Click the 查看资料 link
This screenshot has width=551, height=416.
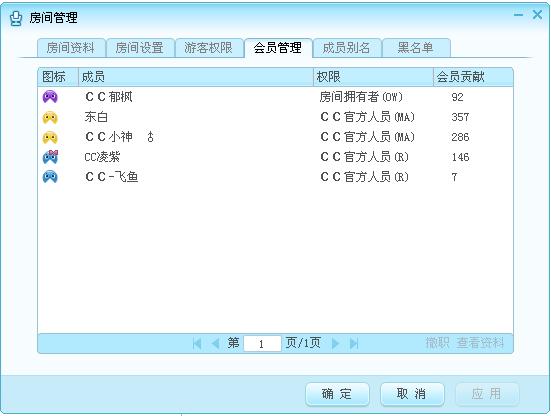tap(480, 343)
